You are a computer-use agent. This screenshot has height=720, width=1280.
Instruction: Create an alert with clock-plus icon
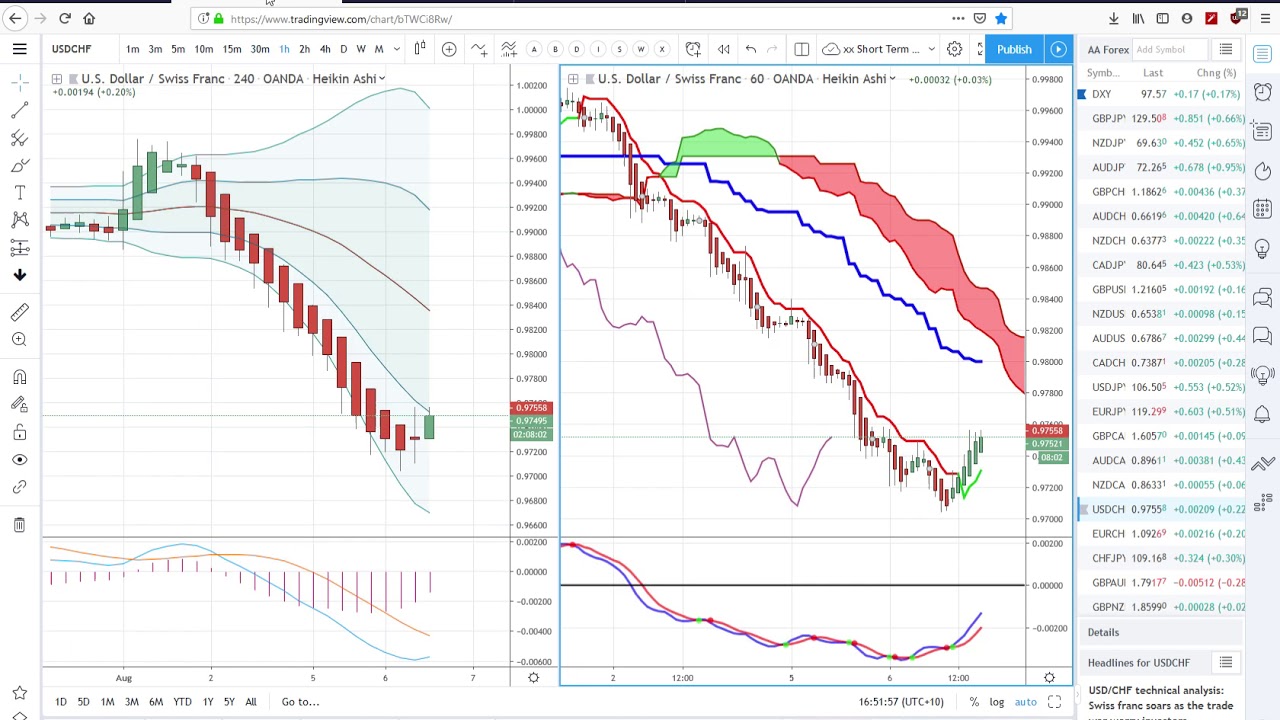point(693,48)
